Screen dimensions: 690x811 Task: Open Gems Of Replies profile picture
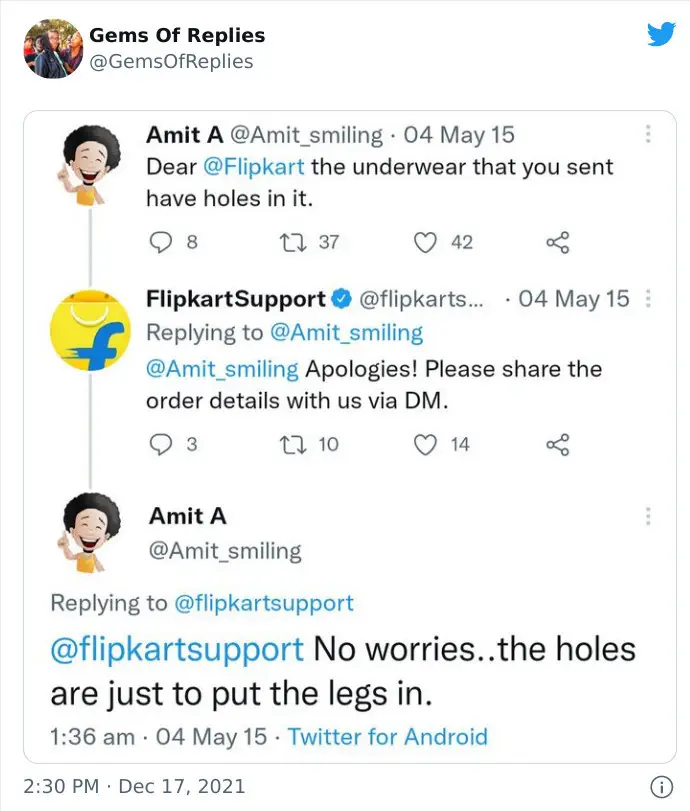point(53,49)
